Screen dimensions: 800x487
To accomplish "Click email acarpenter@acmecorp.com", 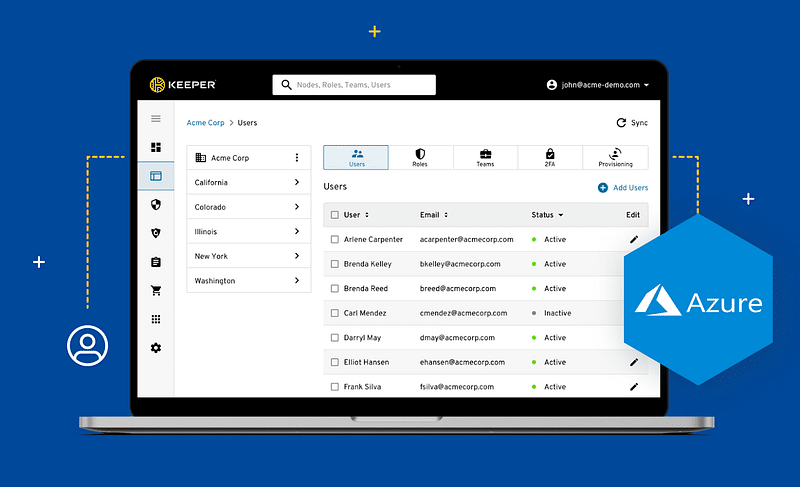I will pos(466,240).
